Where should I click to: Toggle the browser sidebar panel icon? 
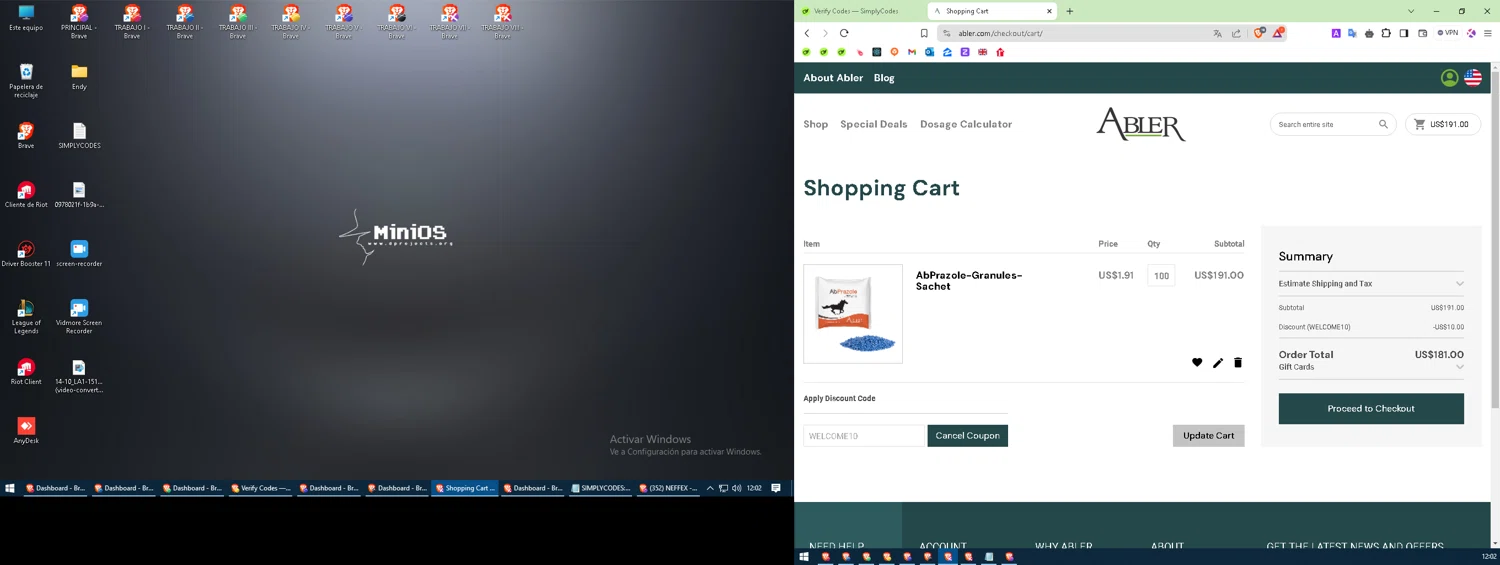(1404, 33)
